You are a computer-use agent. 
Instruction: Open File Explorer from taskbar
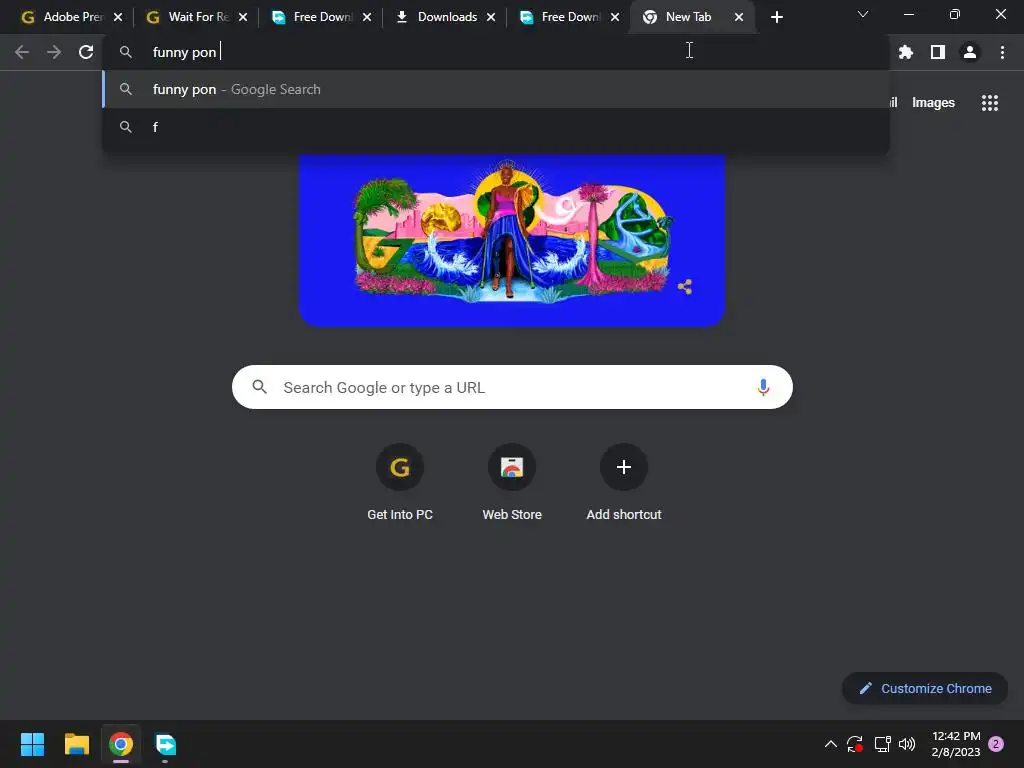76,744
